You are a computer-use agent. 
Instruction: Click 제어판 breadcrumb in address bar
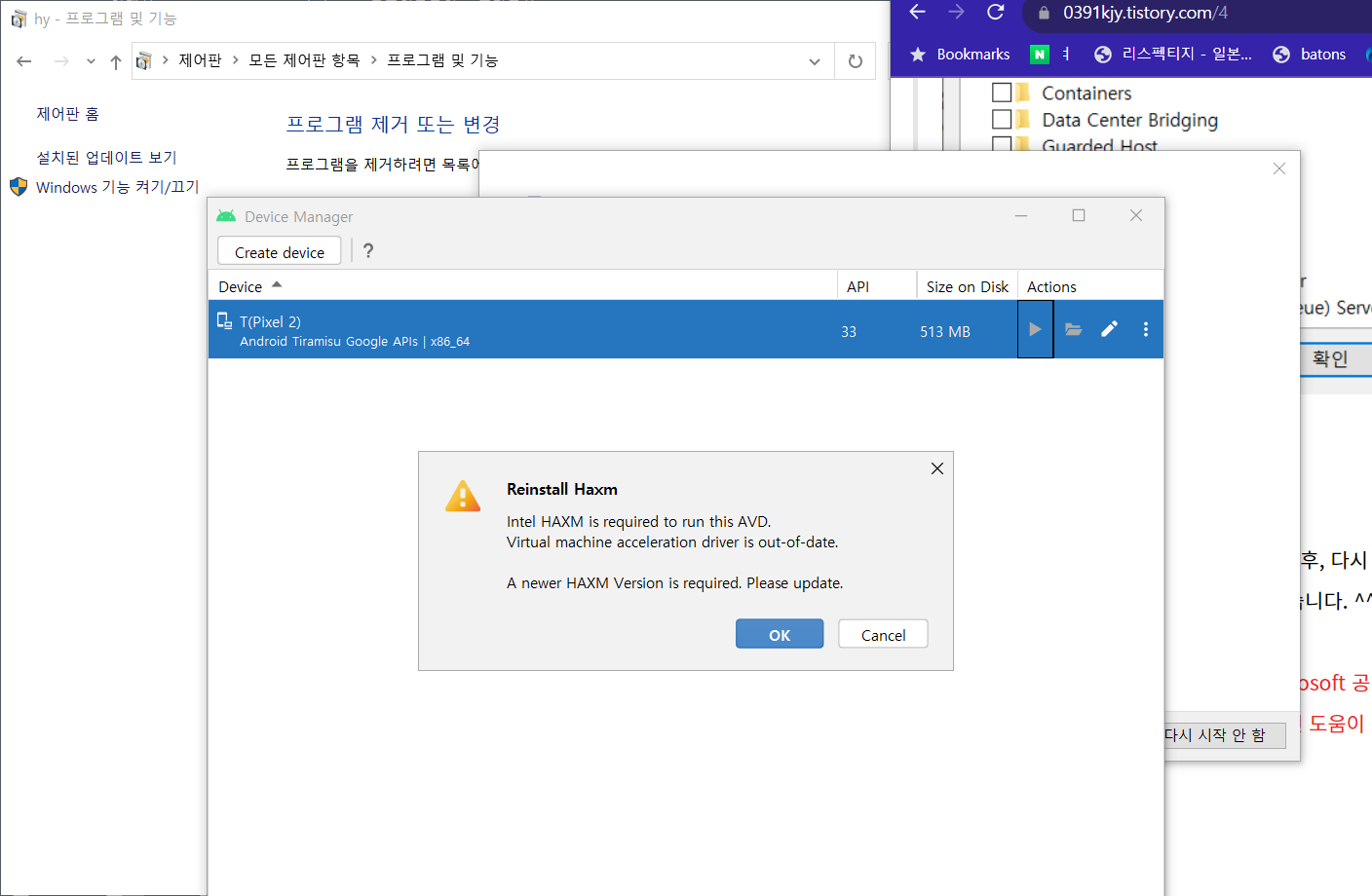200,60
